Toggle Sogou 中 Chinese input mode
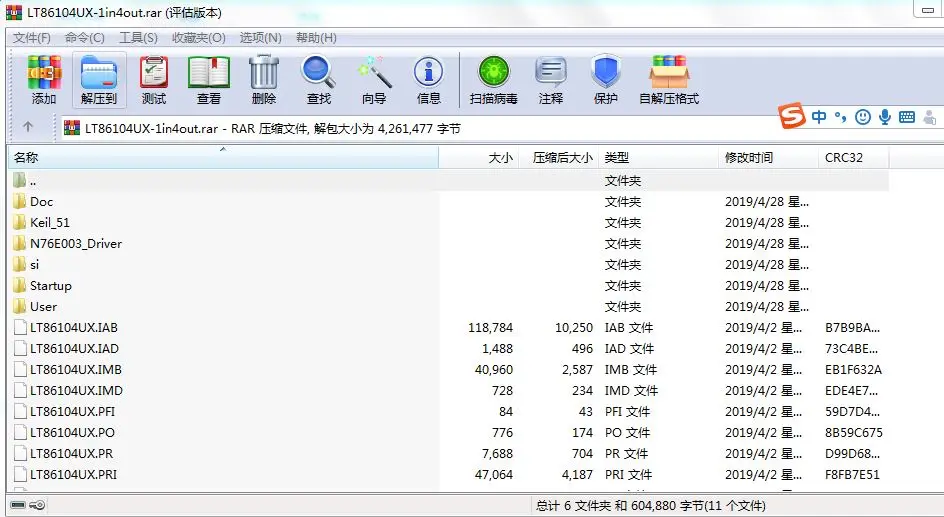 [819, 116]
